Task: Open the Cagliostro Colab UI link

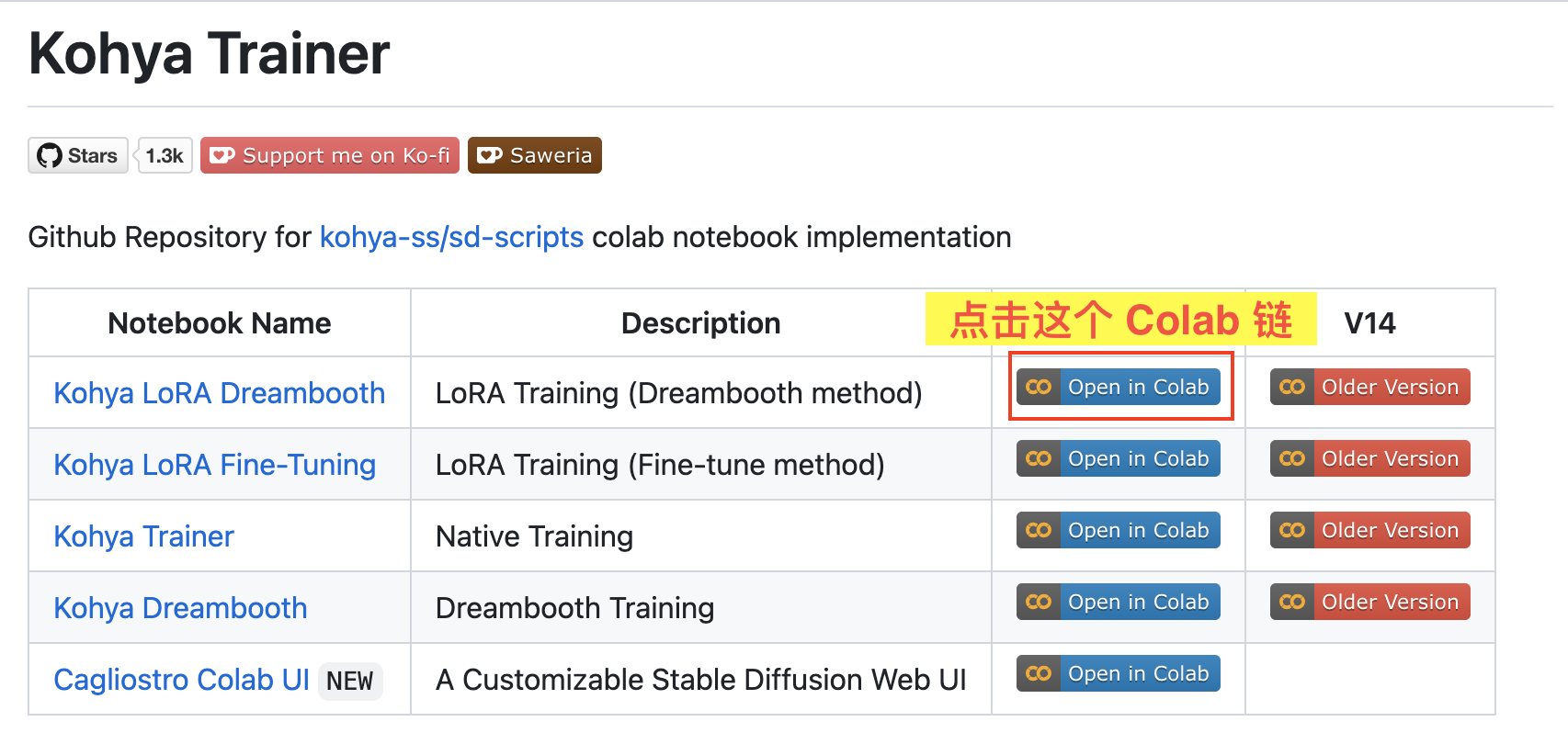Action: [x=181, y=680]
